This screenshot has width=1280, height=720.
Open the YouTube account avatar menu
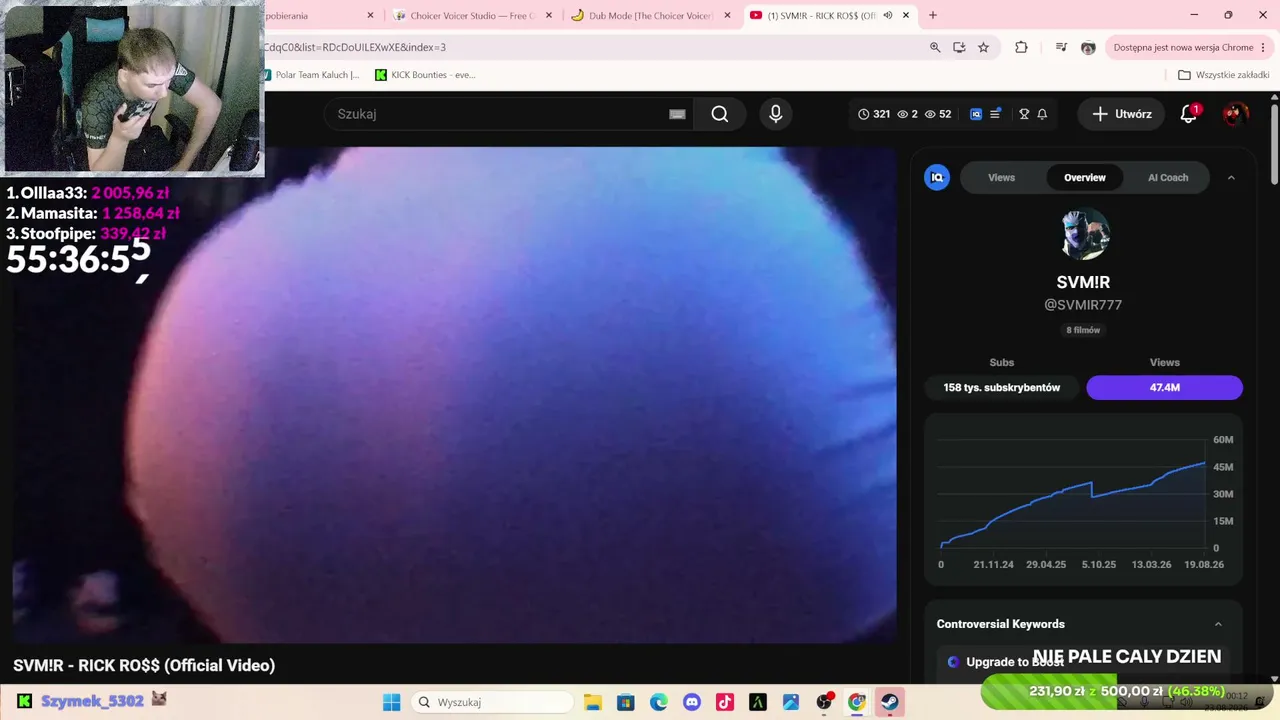1235,114
